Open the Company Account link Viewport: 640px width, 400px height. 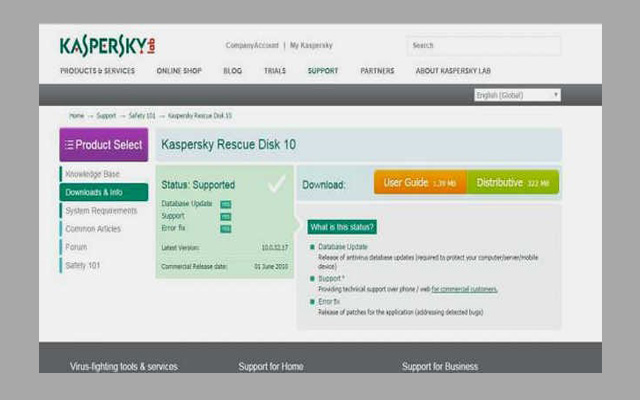[252, 45]
